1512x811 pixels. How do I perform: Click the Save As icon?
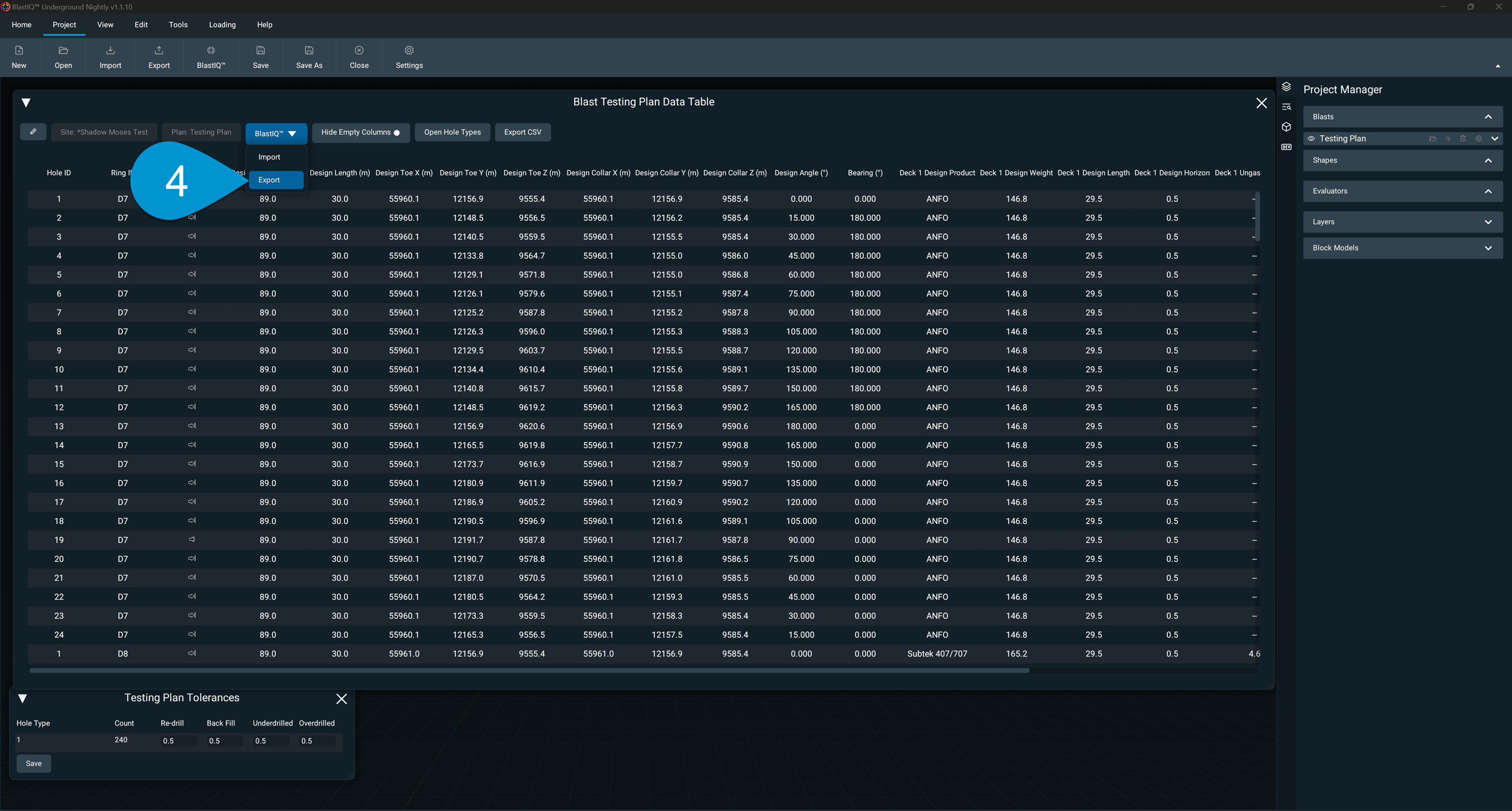pyautogui.click(x=309, y=51)
